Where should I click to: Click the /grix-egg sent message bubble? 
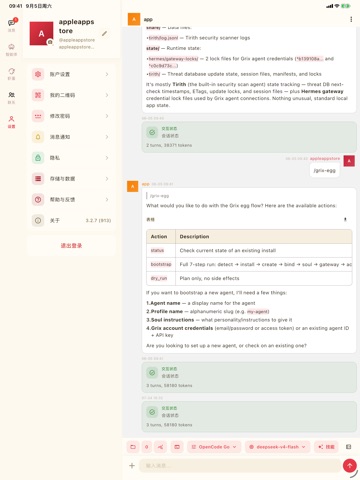tap(324, 170)
